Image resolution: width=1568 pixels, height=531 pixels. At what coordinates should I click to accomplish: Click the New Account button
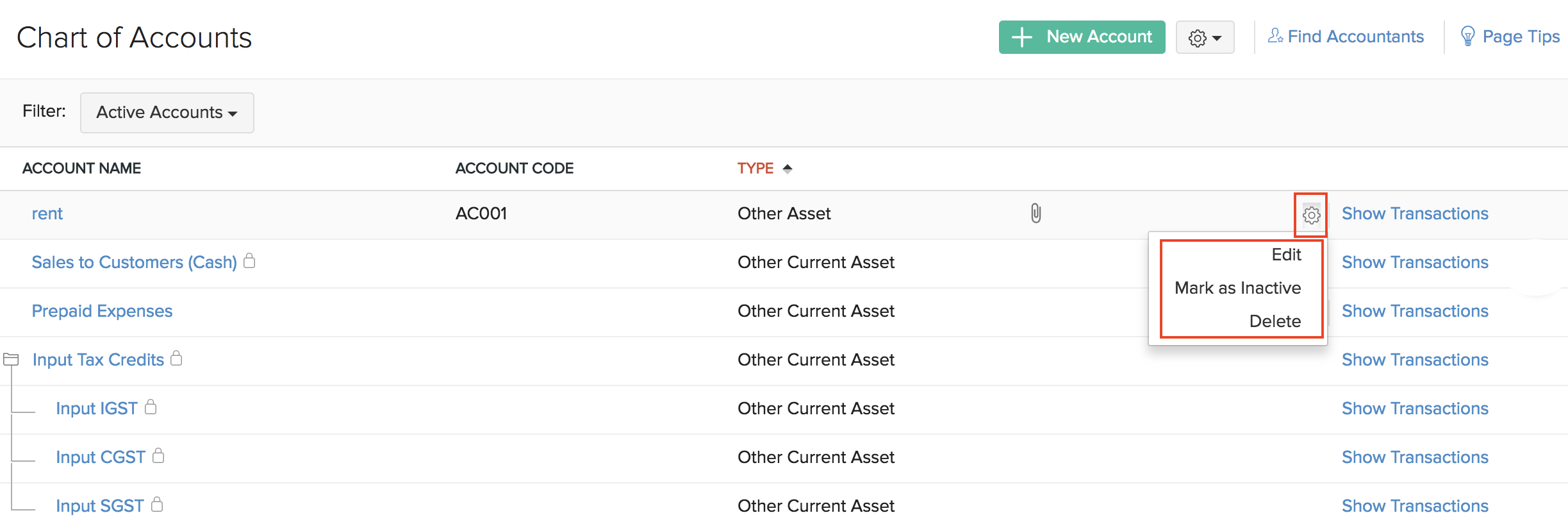point(1082,37)
